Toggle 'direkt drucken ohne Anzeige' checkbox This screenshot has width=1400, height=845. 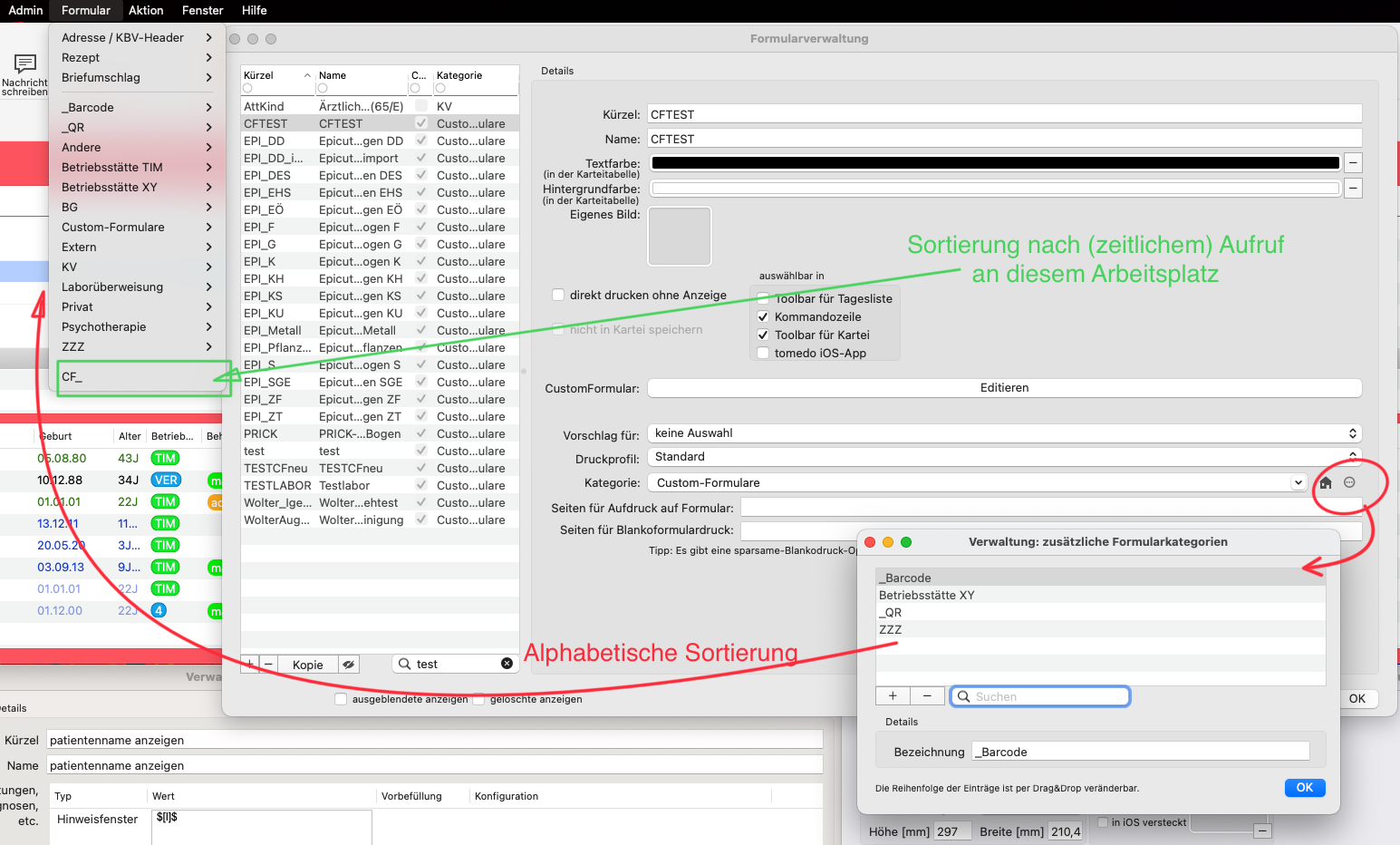559,295
